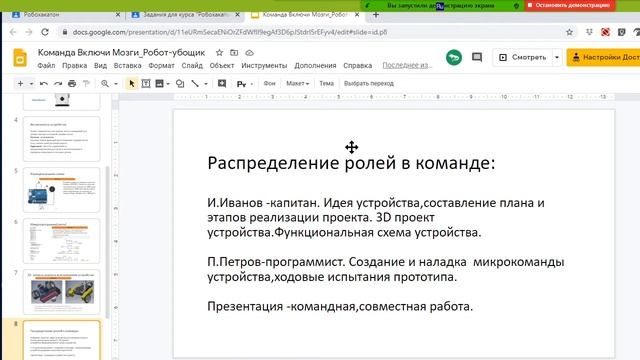Viewport: 640px width, 360px height.
Task: Click the undo arrow in toolbar
Action: pyautogui.click(x=44, y=84)
